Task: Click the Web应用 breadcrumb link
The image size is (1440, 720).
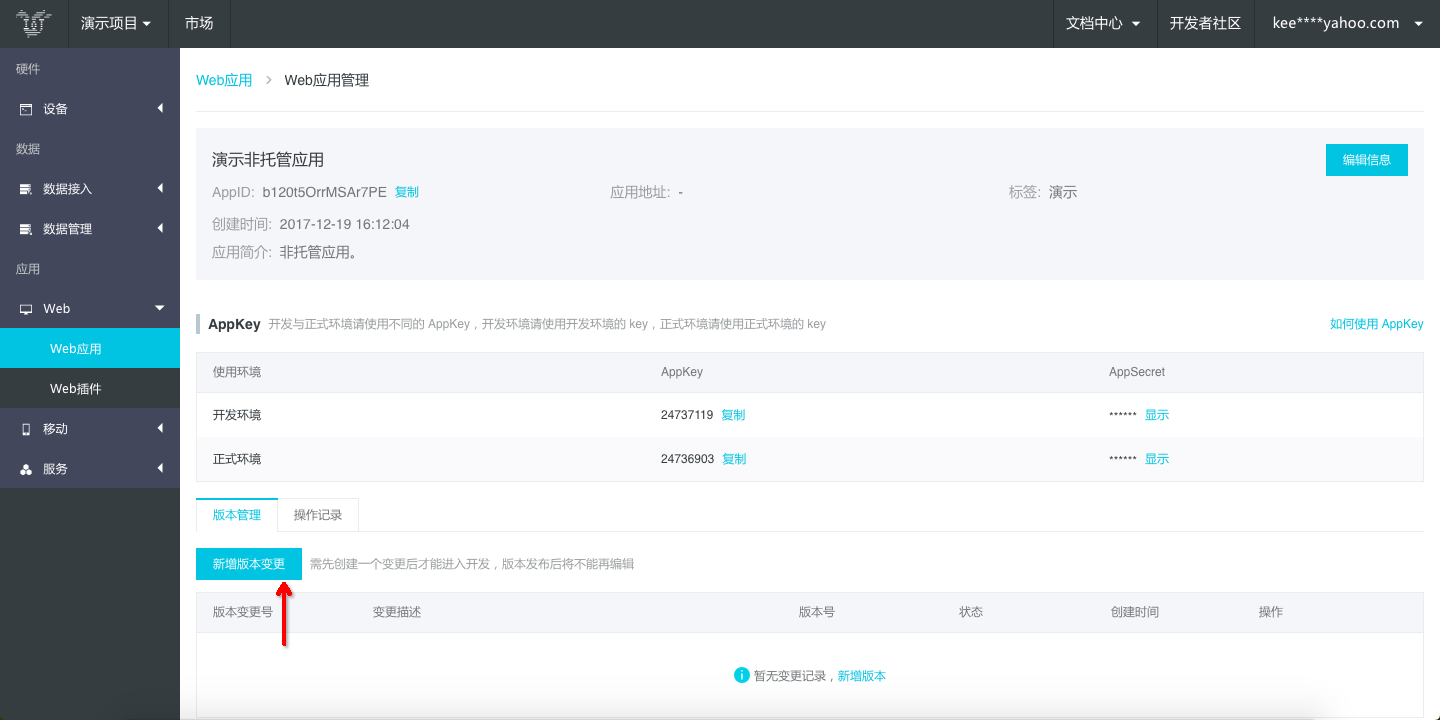Action: coord(224,80)
